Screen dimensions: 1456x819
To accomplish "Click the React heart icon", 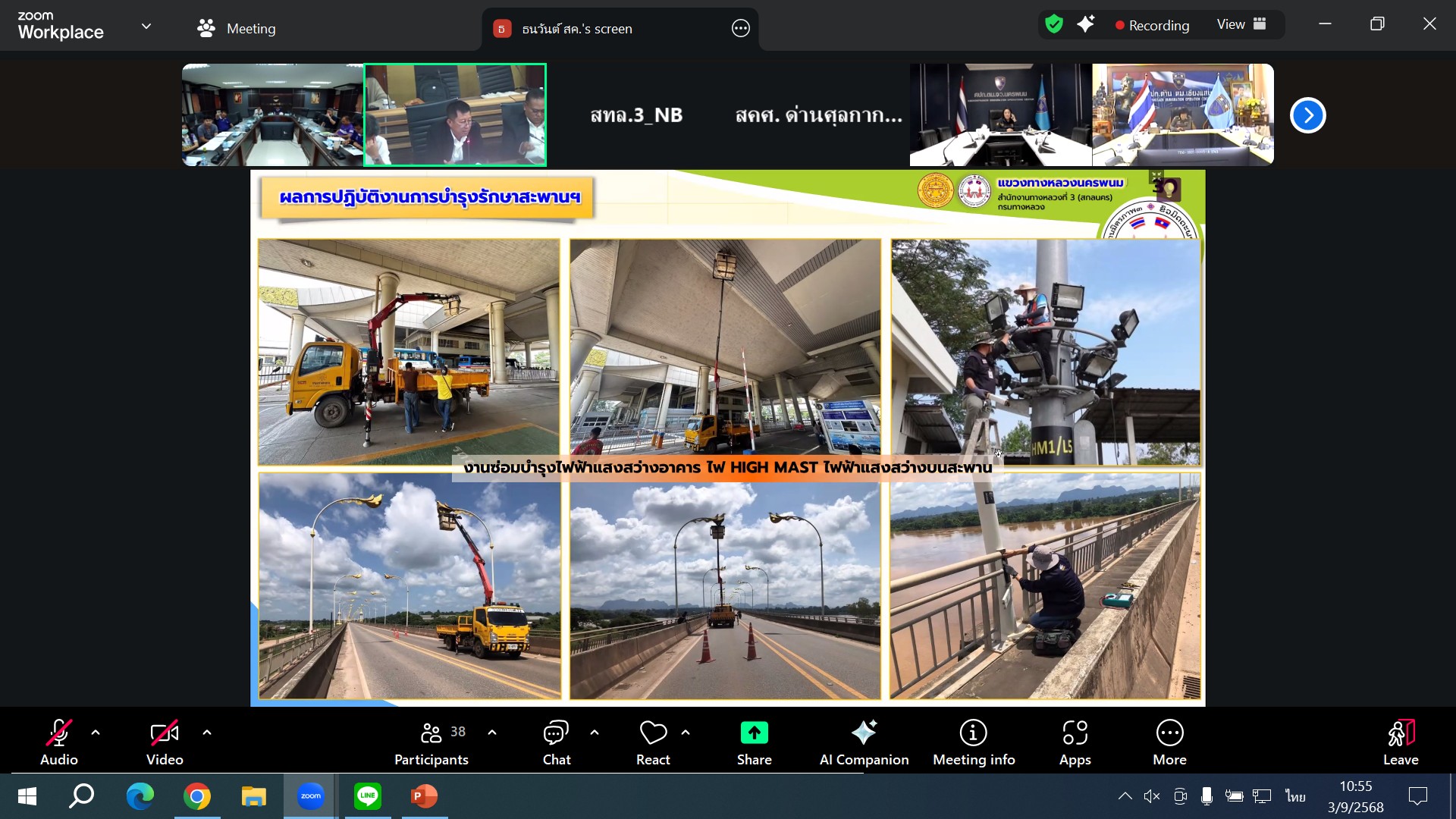I will point(653,742).
